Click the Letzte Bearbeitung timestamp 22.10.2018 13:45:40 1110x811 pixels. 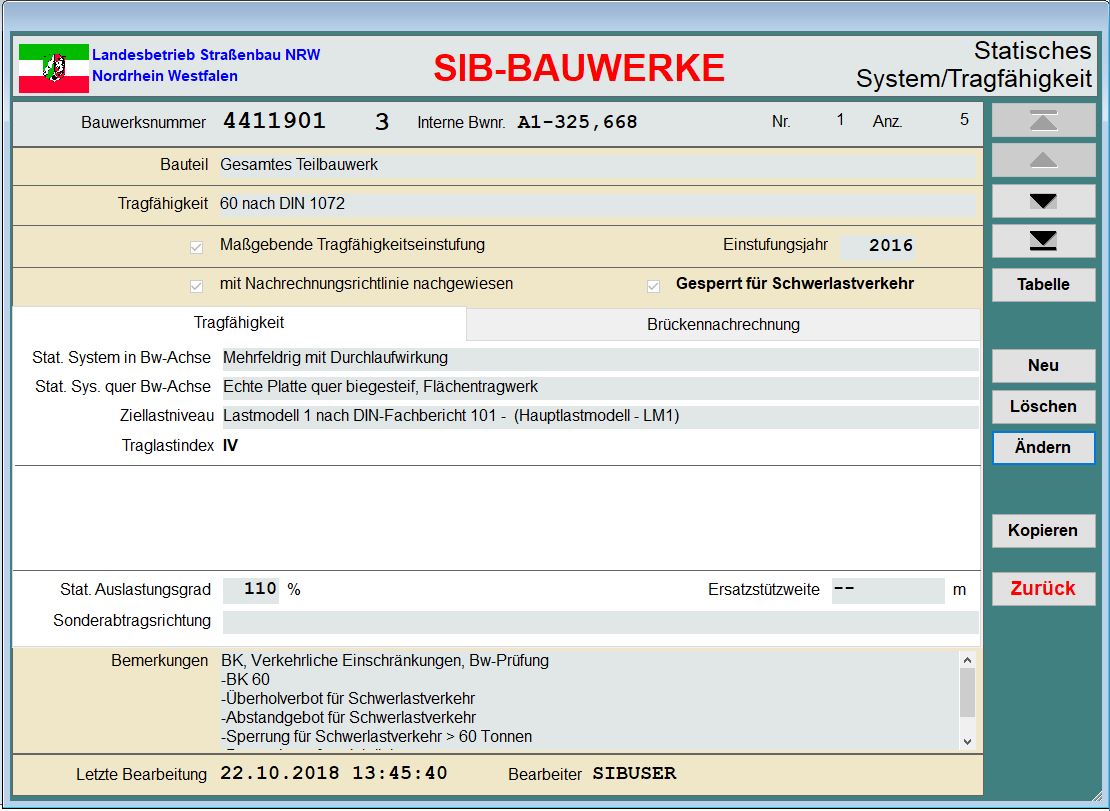pos(333,773)
